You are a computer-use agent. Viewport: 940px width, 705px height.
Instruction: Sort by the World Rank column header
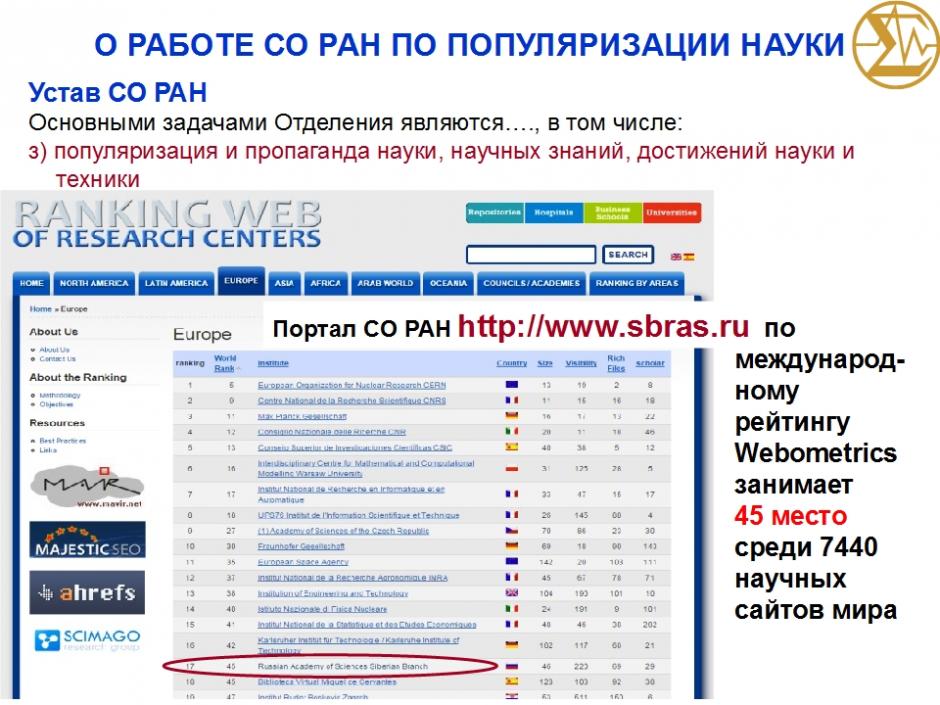[225, 363]
